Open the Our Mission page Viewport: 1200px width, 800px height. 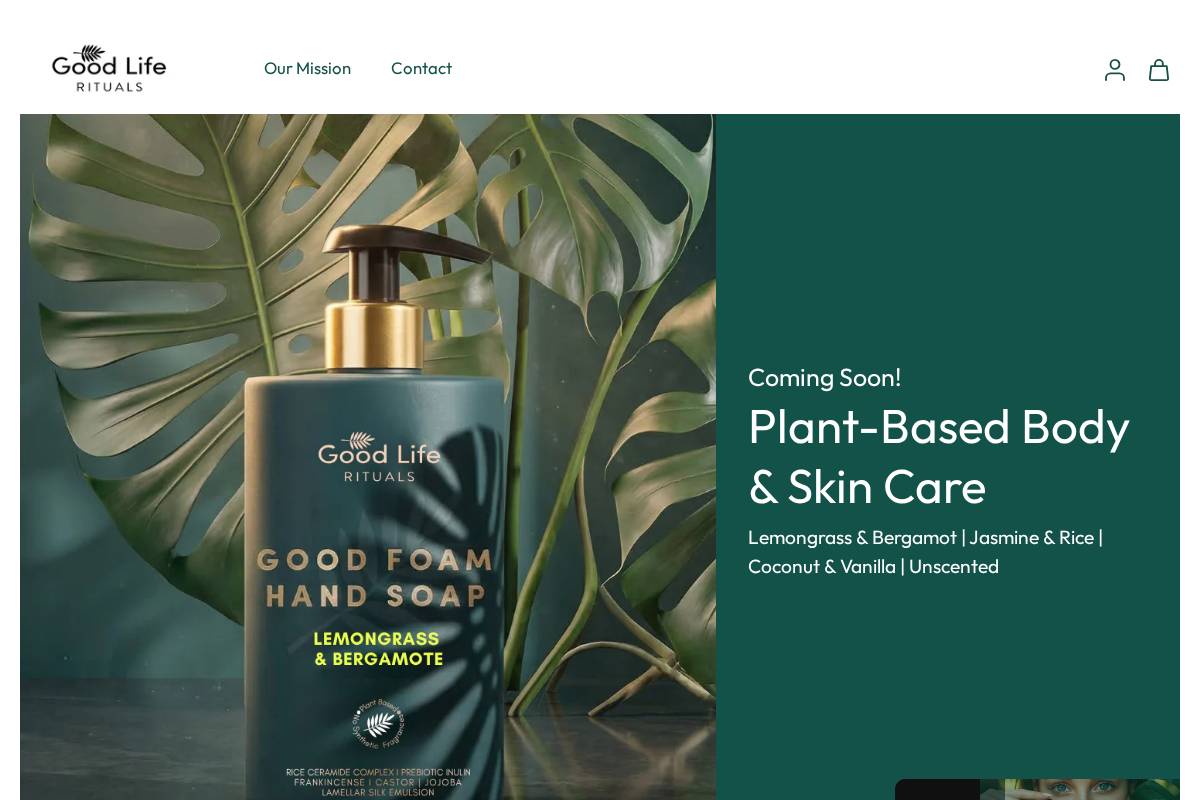307,68
